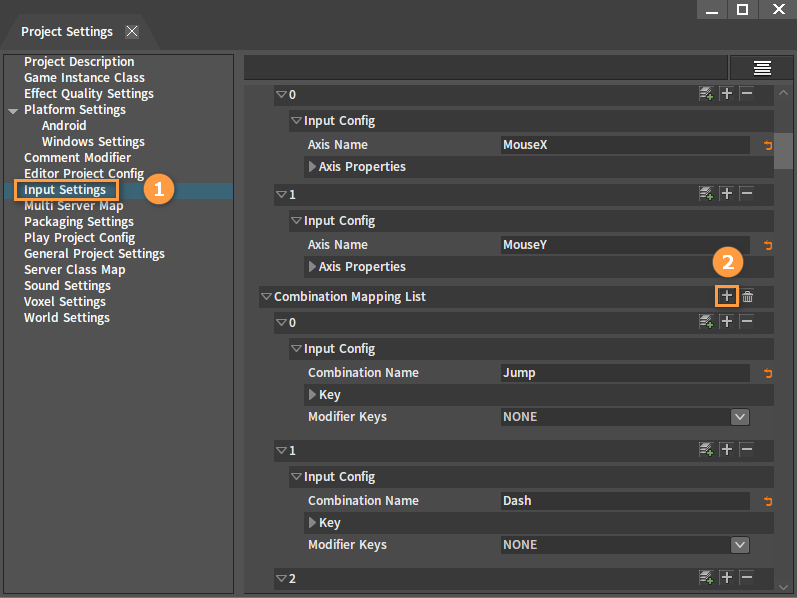Duplicate Dash combination entry 1
This screenshot has height=598, width=797.
tap(706, 450)
